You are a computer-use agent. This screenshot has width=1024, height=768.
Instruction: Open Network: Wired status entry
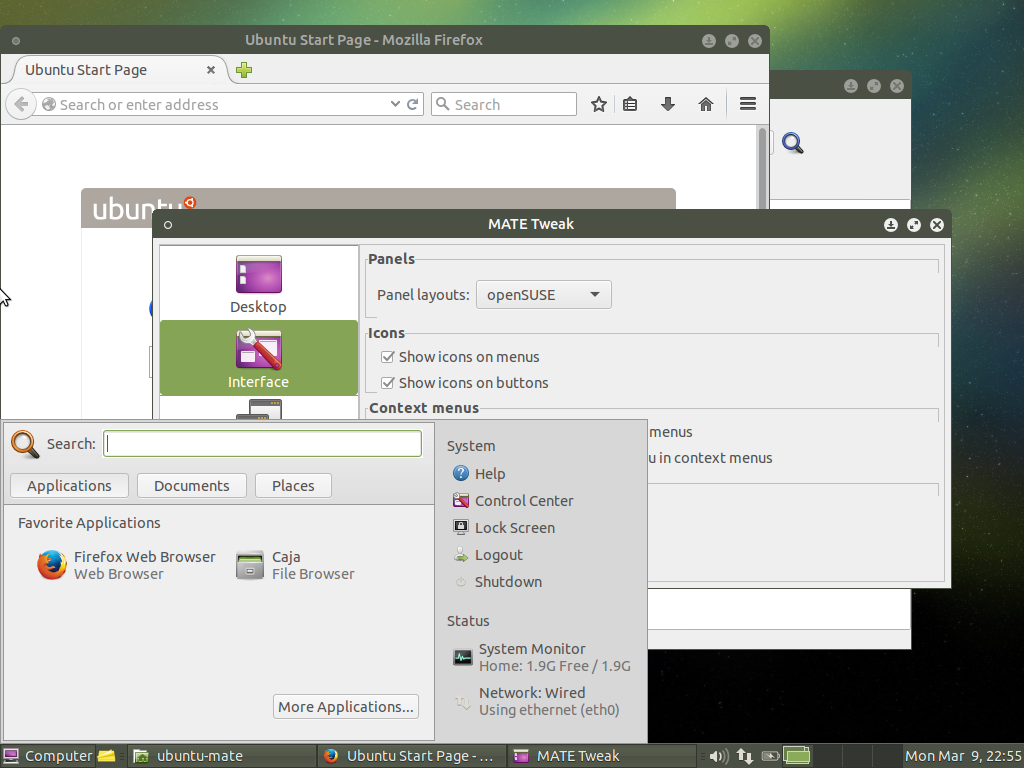[x=536, y=701]
